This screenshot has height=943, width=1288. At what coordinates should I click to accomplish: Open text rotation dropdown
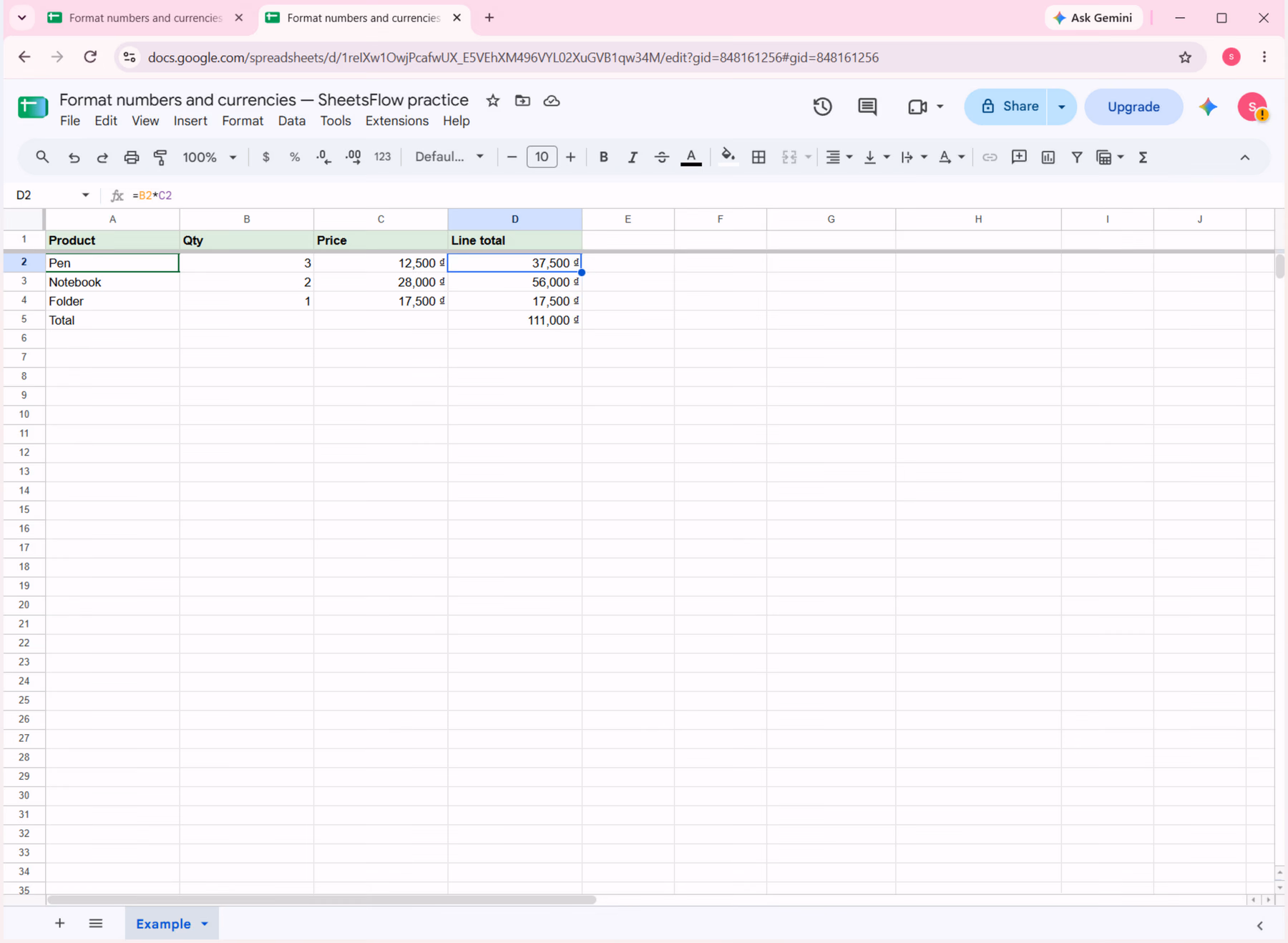952,157
